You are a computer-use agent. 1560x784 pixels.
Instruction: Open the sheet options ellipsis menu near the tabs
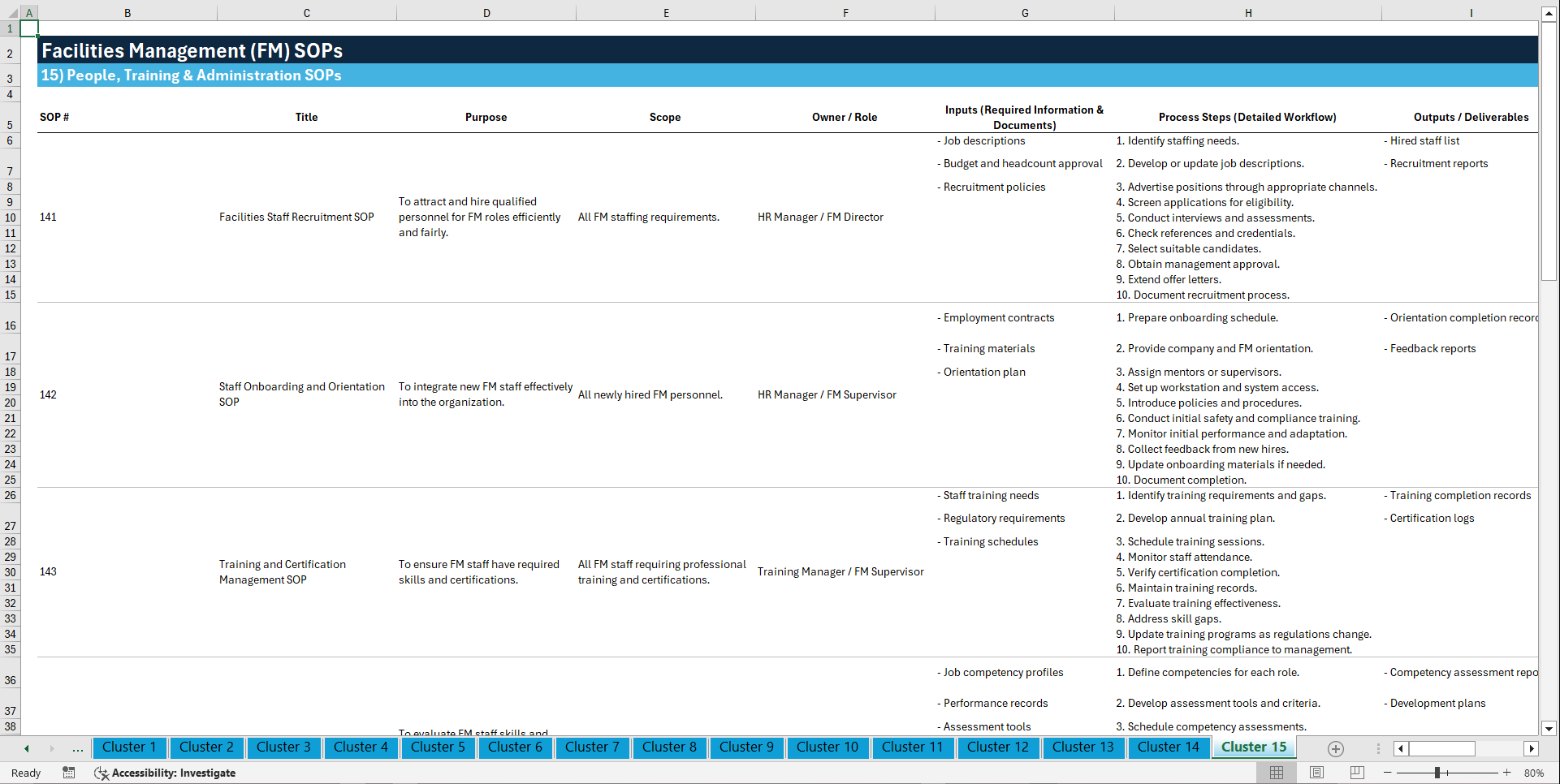tap(1377, 748)
